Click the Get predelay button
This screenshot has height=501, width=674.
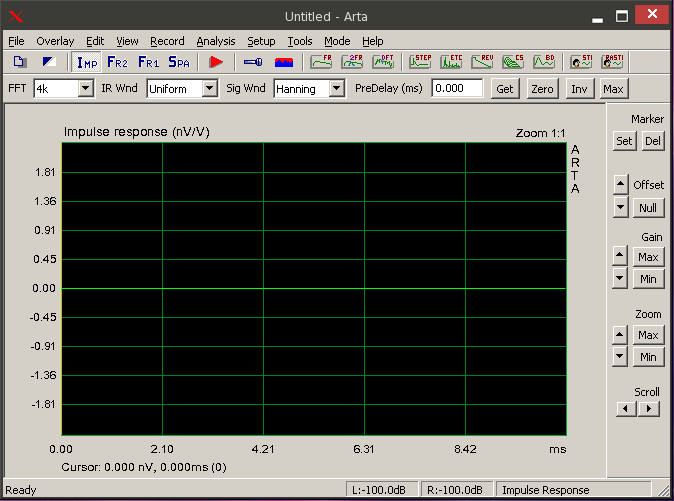[505, 89]
